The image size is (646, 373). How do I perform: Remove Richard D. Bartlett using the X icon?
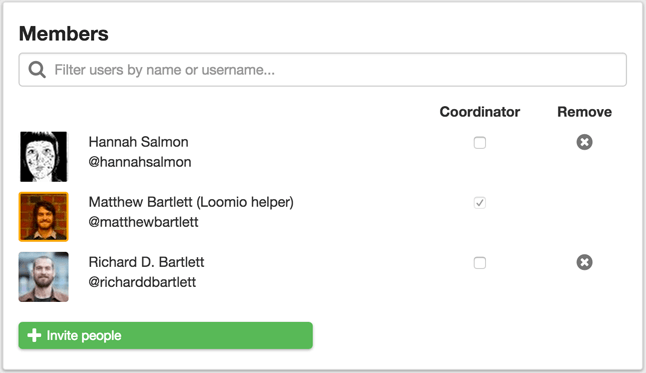tap(584, 262)
